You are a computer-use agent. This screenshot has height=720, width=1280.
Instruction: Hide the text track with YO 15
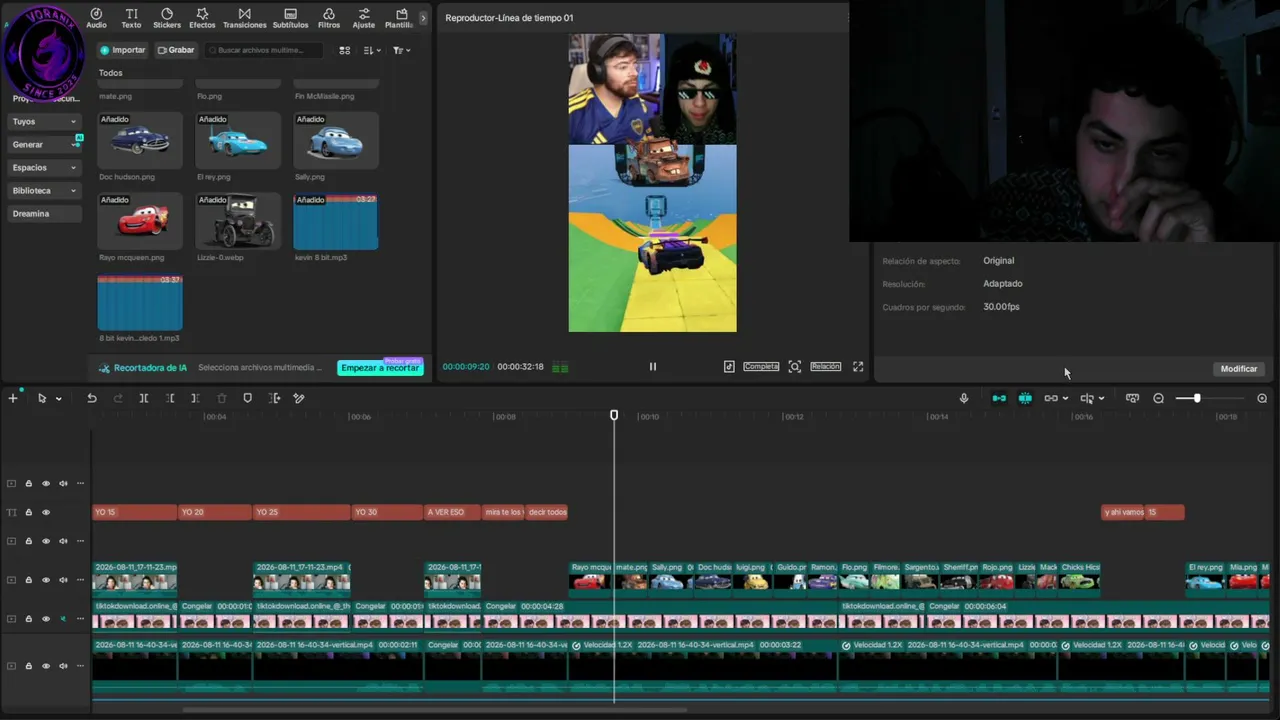click(x=46, y=512)
